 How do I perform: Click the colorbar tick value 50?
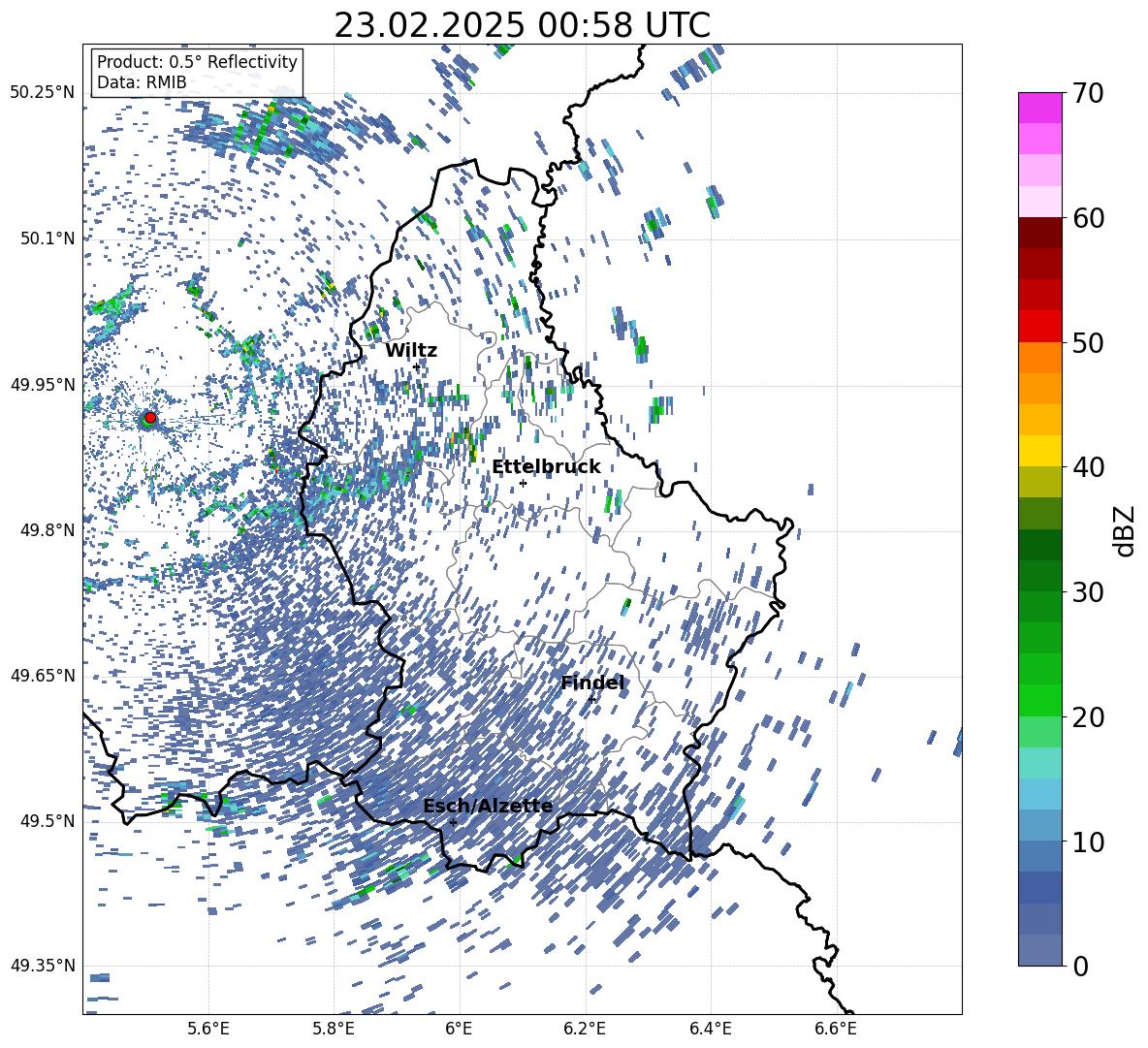(1088, 342)
